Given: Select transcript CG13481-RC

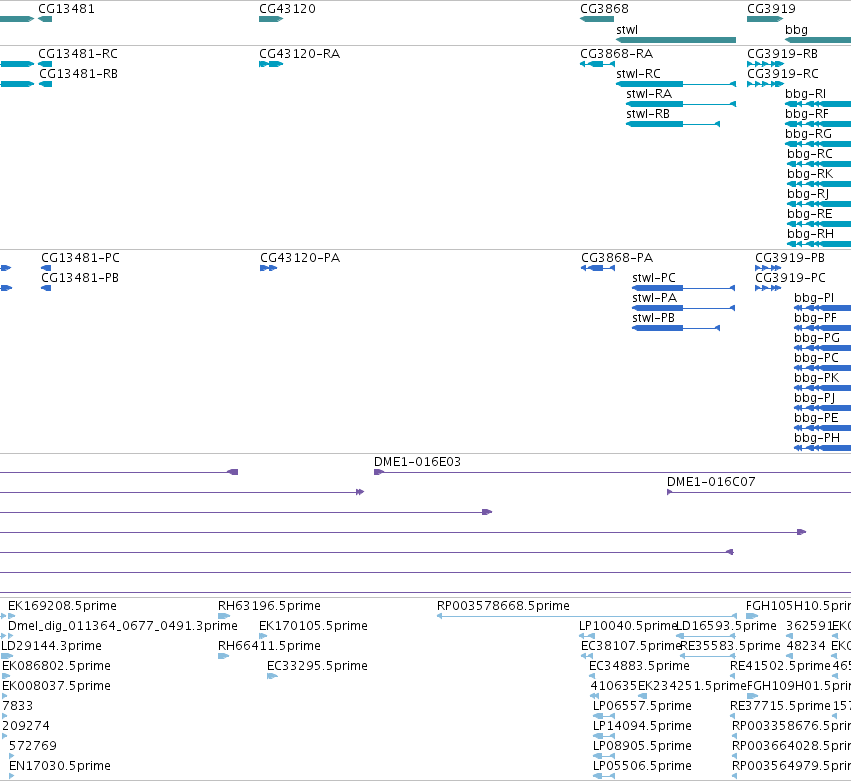Looking at the screenshot, I should coord(78,54).
